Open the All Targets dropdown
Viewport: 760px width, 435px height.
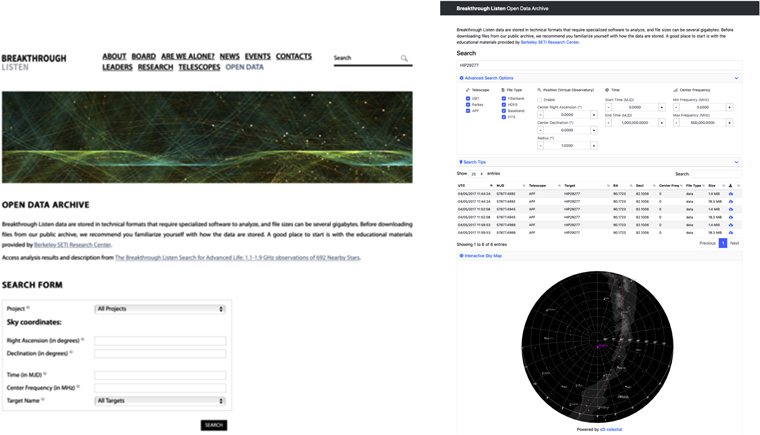pos(160,401)
